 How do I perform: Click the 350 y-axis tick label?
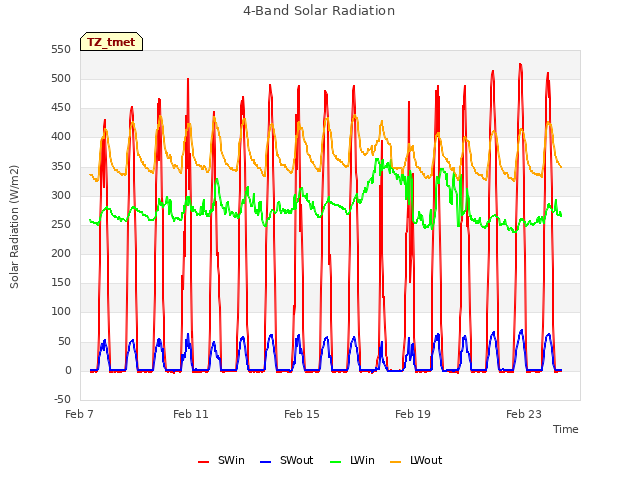point(61,167)
